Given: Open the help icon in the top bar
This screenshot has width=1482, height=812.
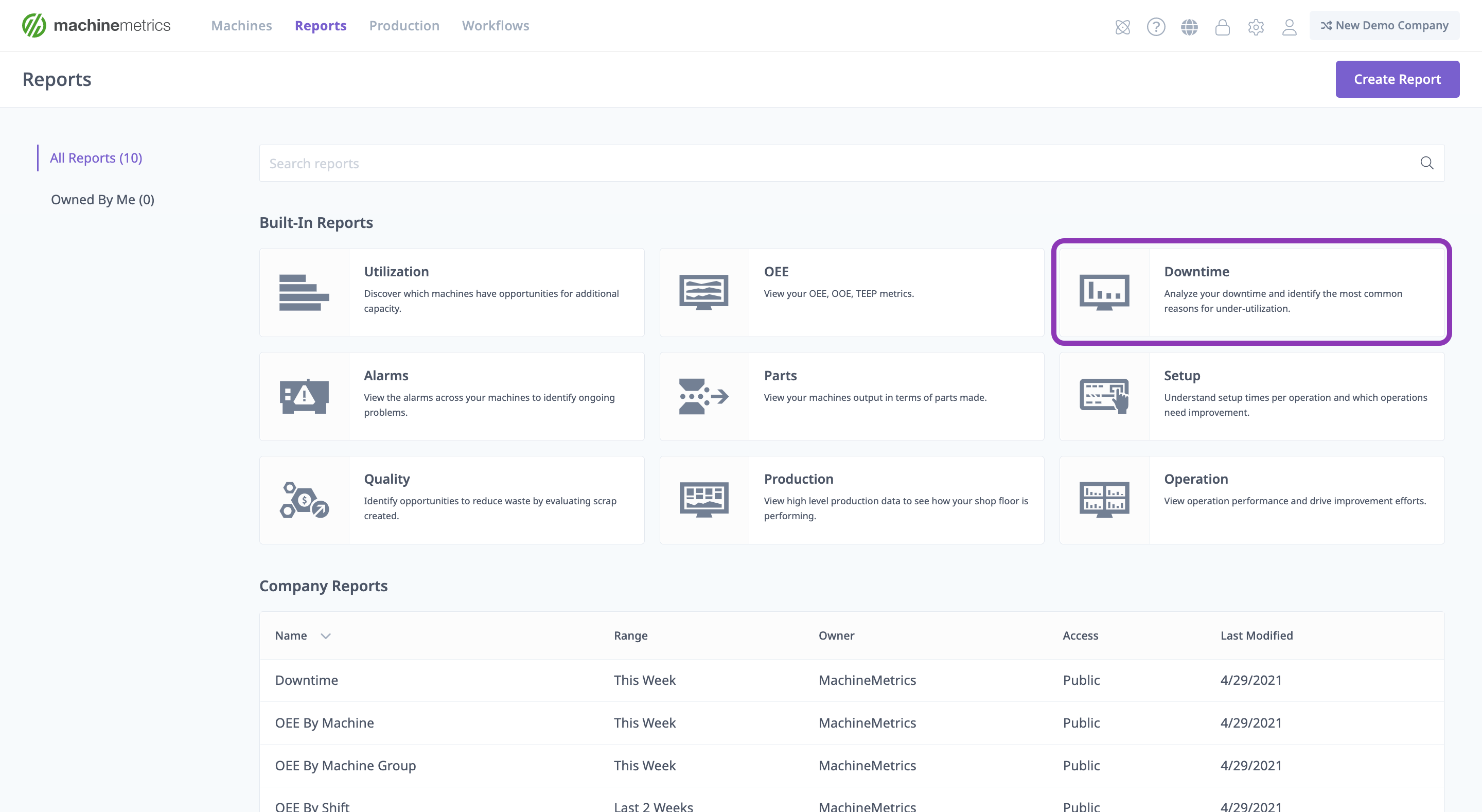Looking at the screenshot, I should point(1156,26).
